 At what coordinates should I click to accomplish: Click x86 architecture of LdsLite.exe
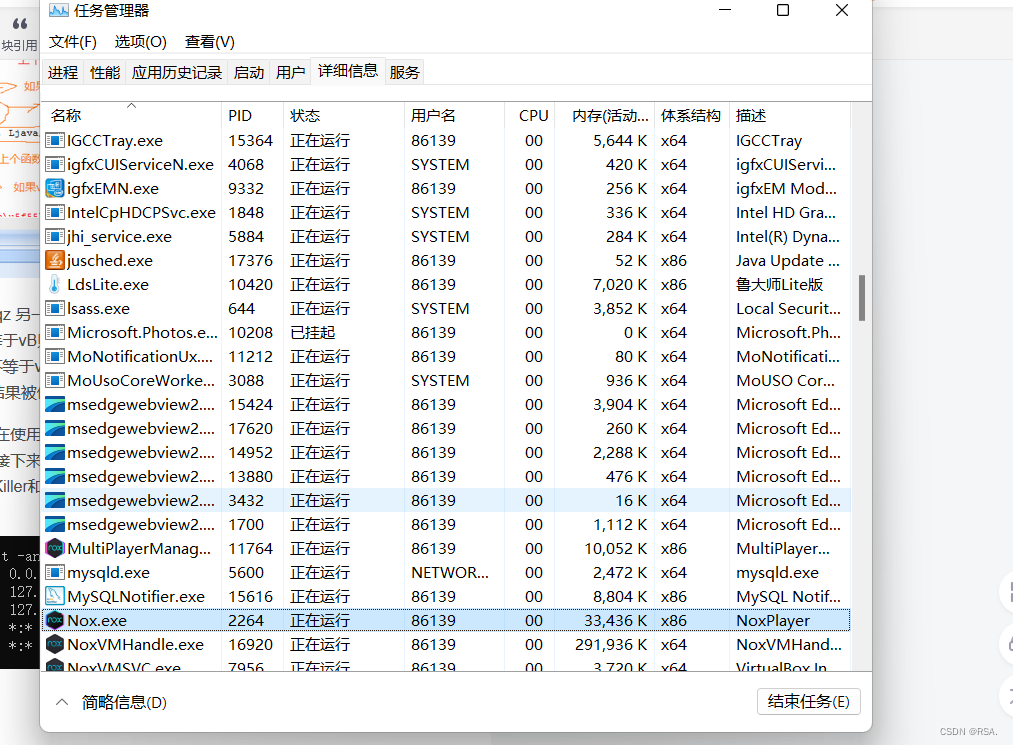point(673,284)
